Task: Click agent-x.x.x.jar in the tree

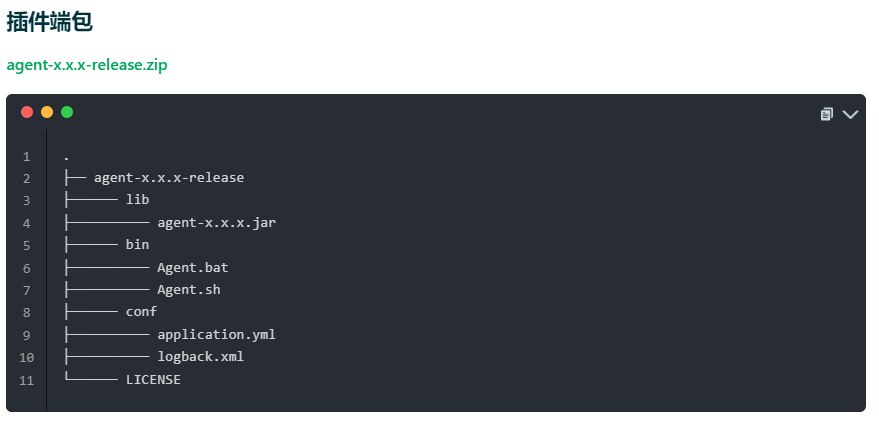Action: (x=216, y=223)
